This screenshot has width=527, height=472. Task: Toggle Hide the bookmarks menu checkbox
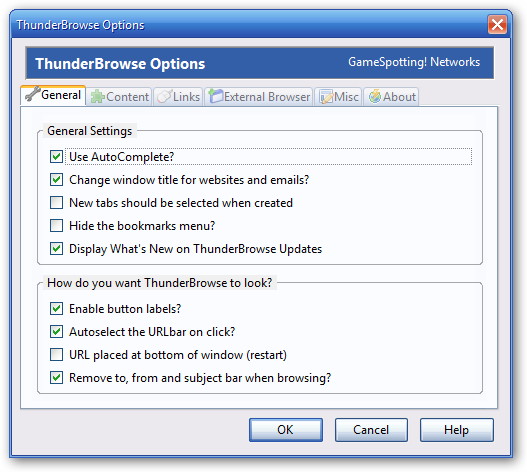coord(56,226)
